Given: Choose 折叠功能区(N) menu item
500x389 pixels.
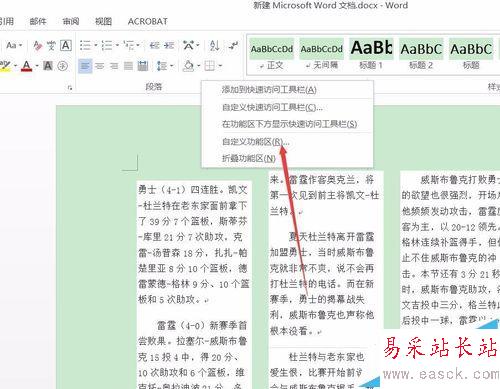Looking at the screenshot, I should (287, 159).
